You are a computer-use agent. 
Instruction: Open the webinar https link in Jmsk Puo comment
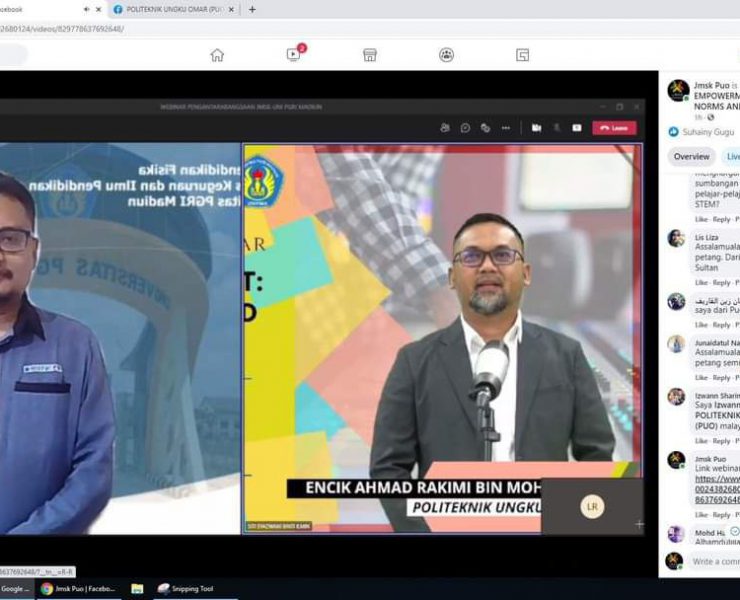tap(717, 490)
